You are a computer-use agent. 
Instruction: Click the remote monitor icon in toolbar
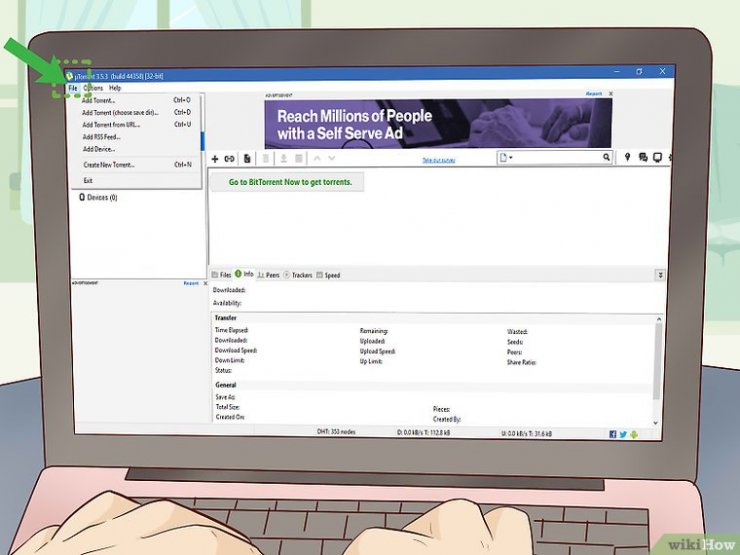click(x=657, y=157)
